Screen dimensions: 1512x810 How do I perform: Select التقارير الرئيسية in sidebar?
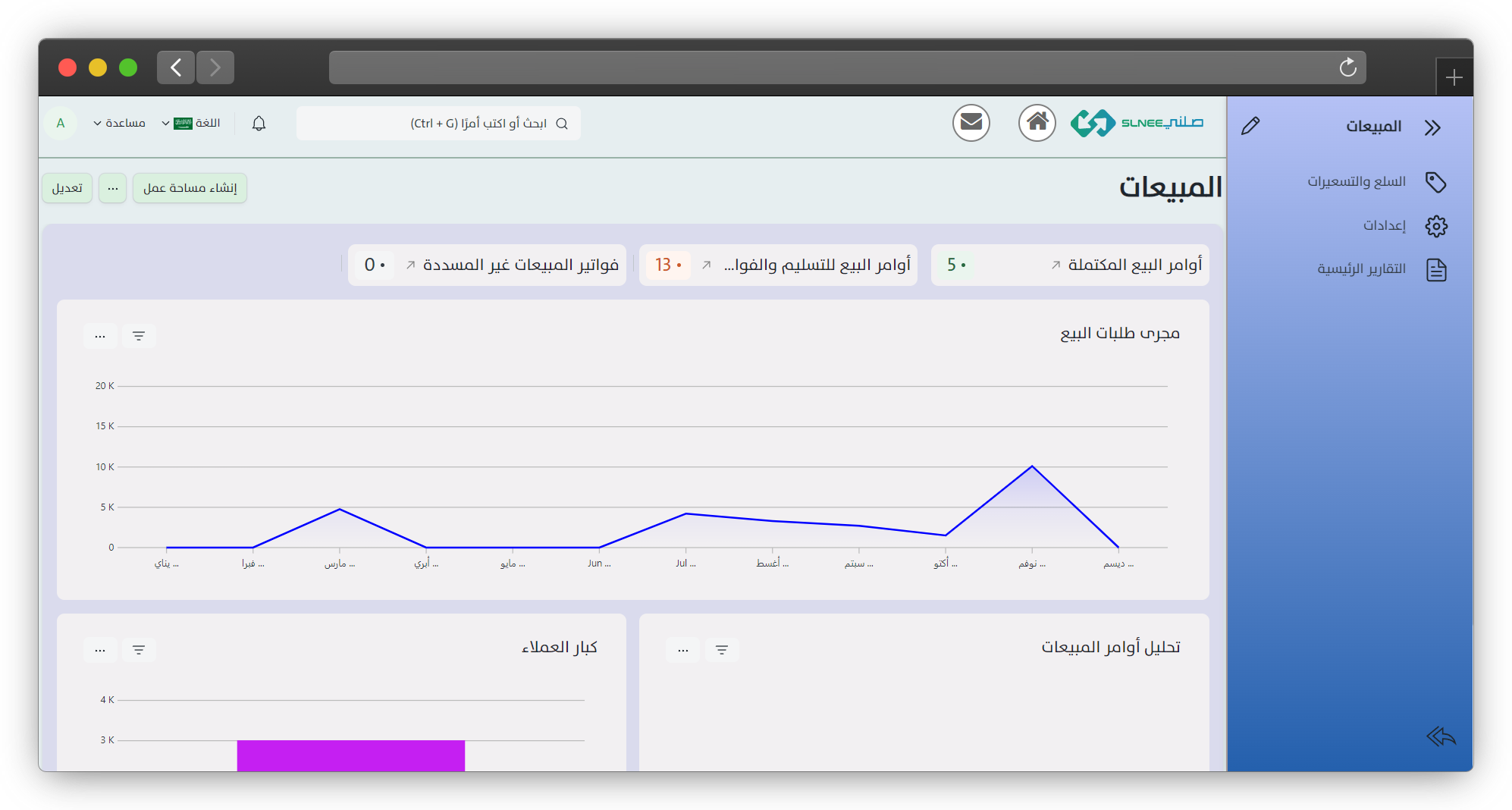[x=1361, y=269]
